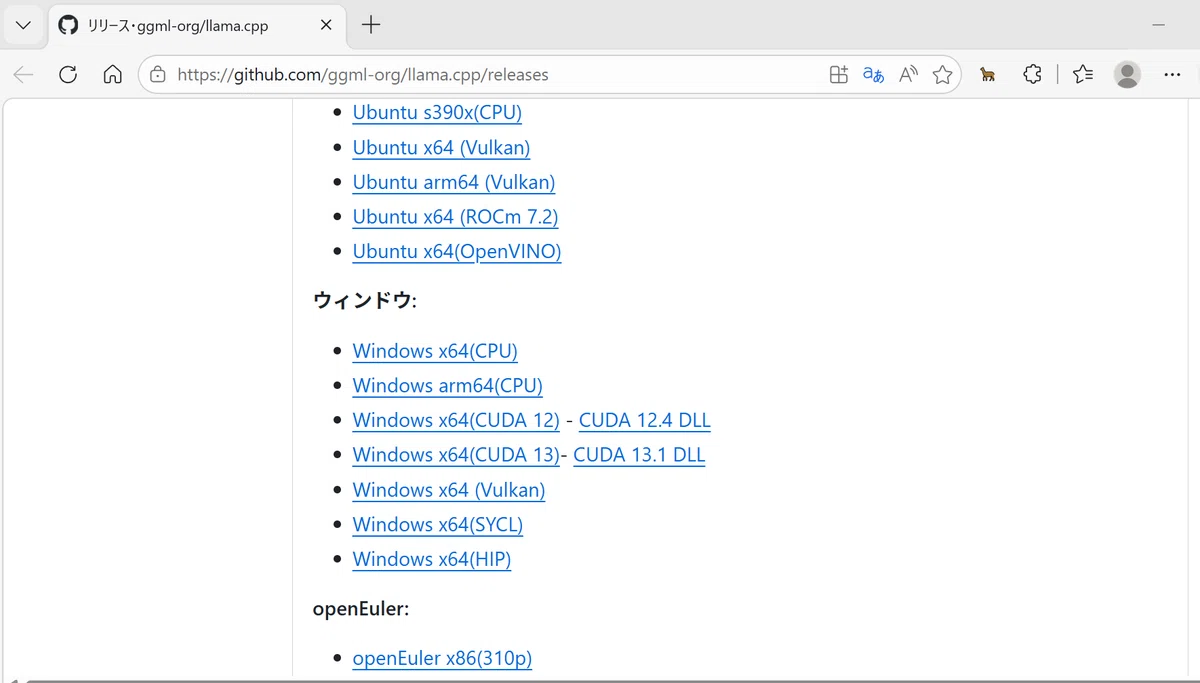Image resolution: width=1200 pixels, height=683 pixels.
Task: Download Windows x64(CUDA 13) build
Action: click(x=456, y=455)
